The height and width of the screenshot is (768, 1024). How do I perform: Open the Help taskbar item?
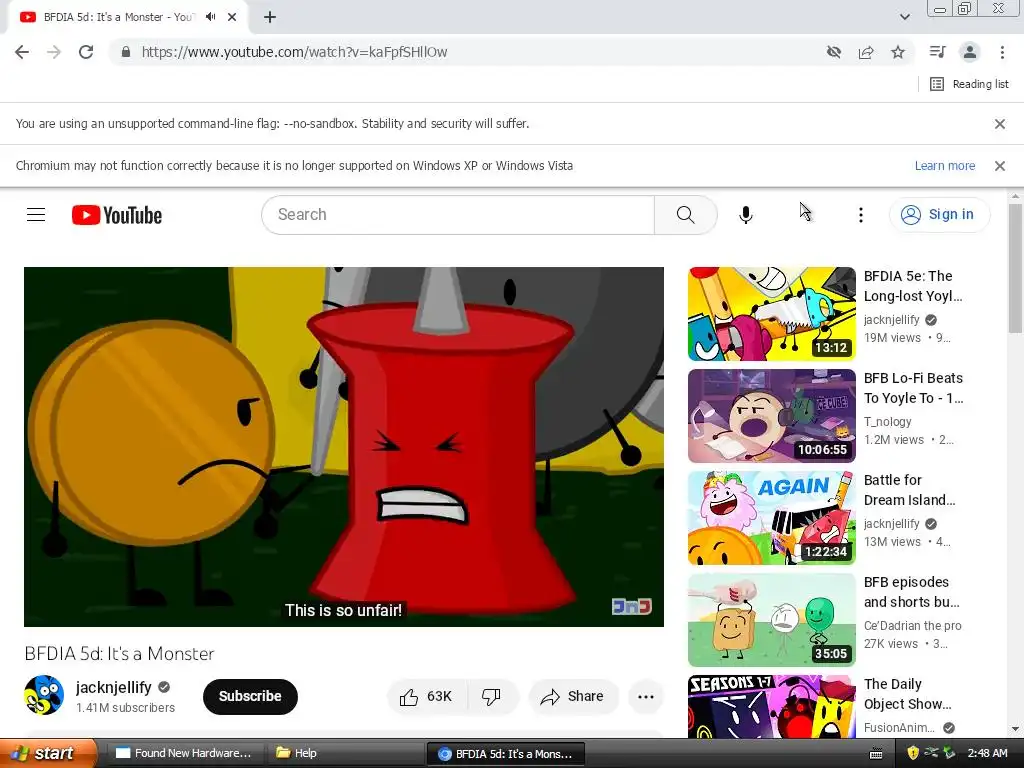(345, 754)
